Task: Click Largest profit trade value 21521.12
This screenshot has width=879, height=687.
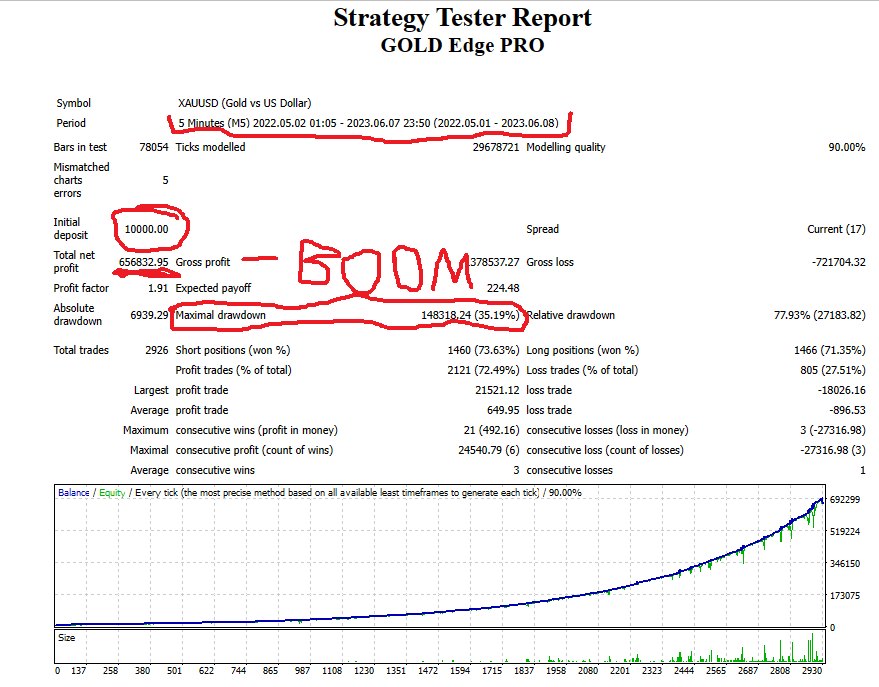Action: [497, 390]
